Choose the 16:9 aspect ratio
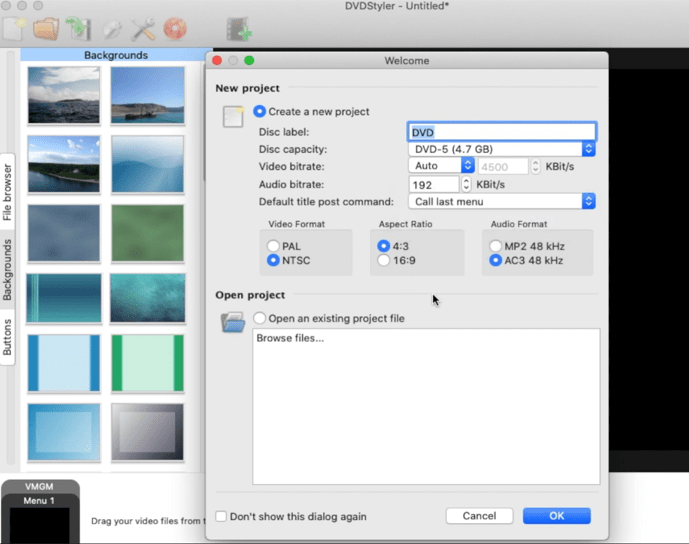Screen dimensions: 689x544 383,261
